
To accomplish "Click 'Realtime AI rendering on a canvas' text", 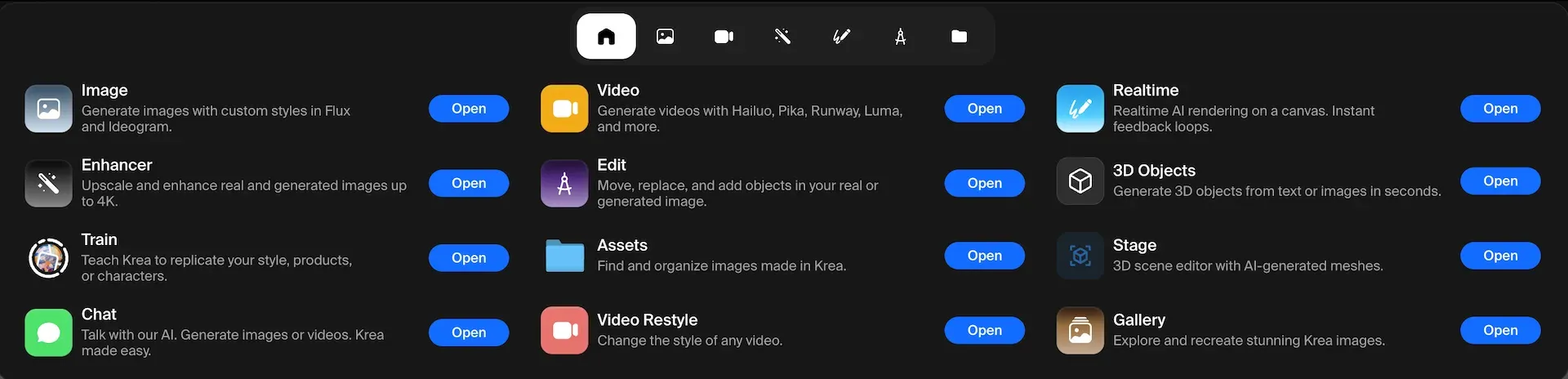I will 1244,118.
